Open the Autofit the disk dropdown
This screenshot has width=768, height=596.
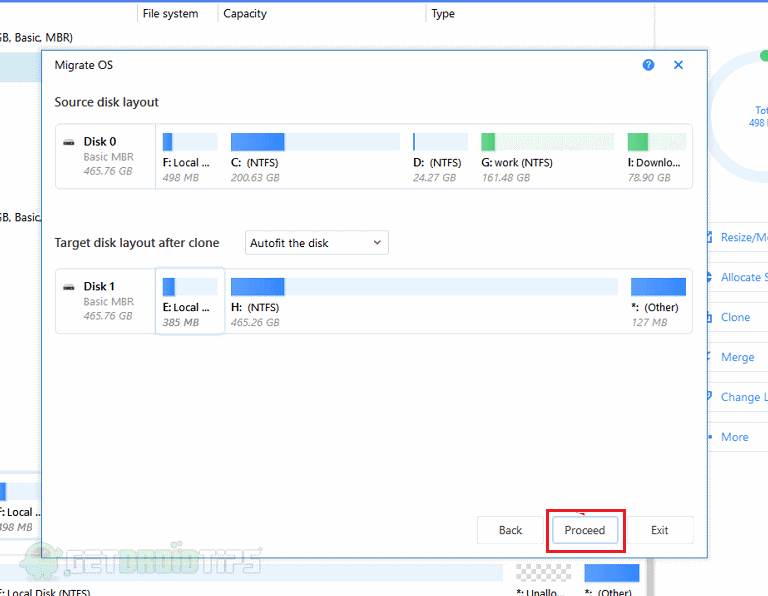tap(316, 243)
